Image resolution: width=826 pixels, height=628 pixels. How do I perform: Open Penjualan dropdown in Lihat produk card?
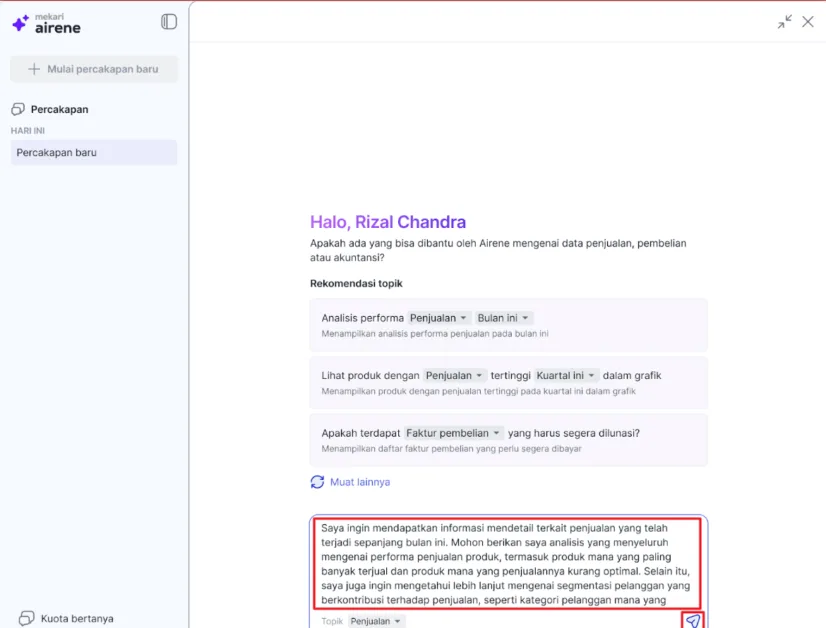point(454,375)
